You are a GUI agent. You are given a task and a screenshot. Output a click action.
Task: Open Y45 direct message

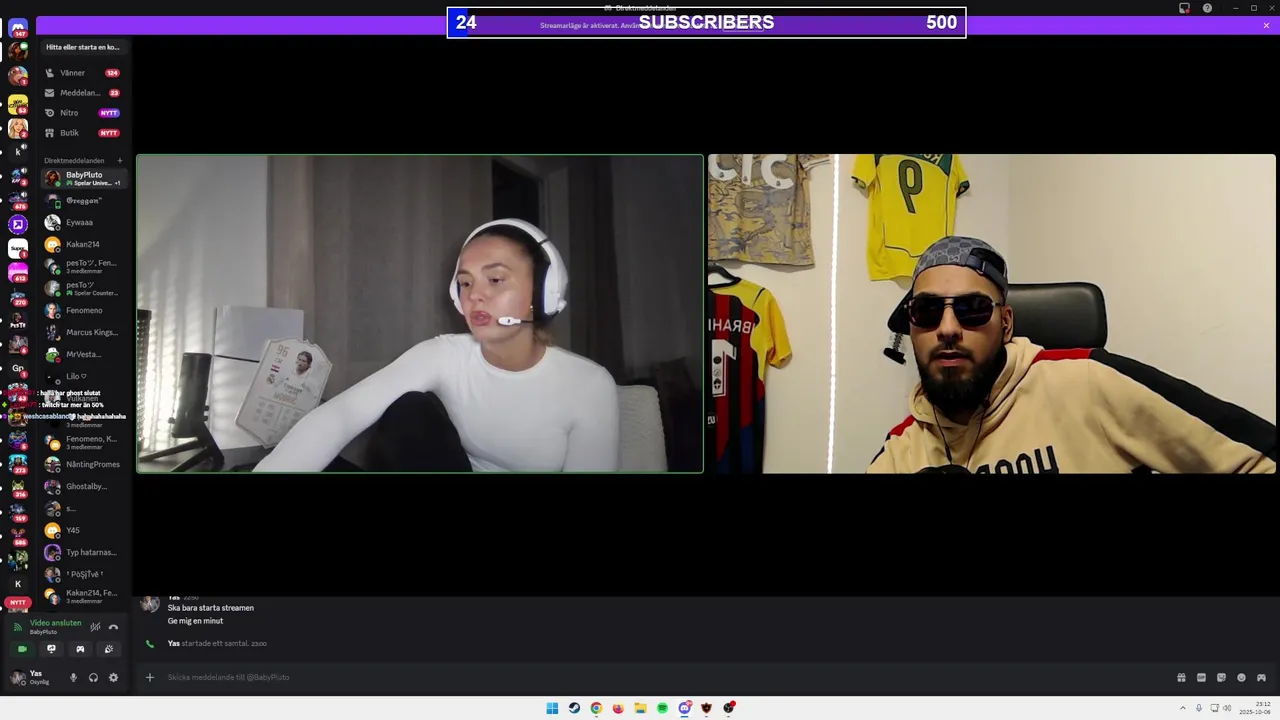coord(83,530)
